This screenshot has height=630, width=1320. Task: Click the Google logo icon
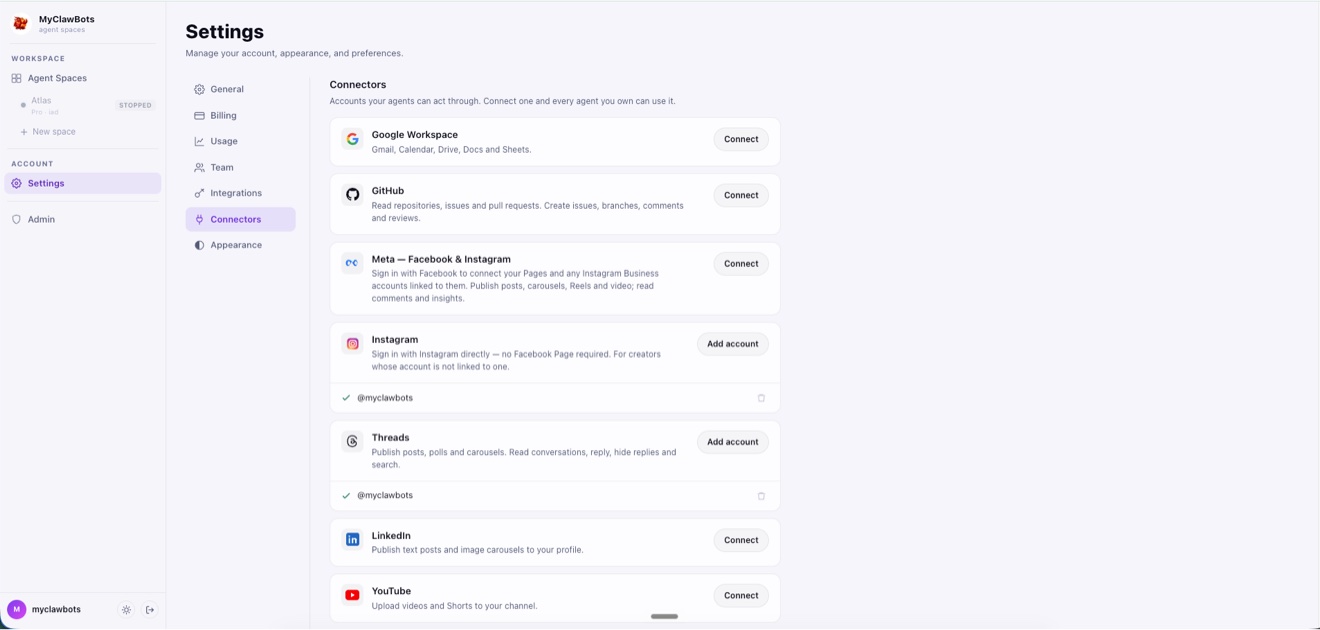352,139
